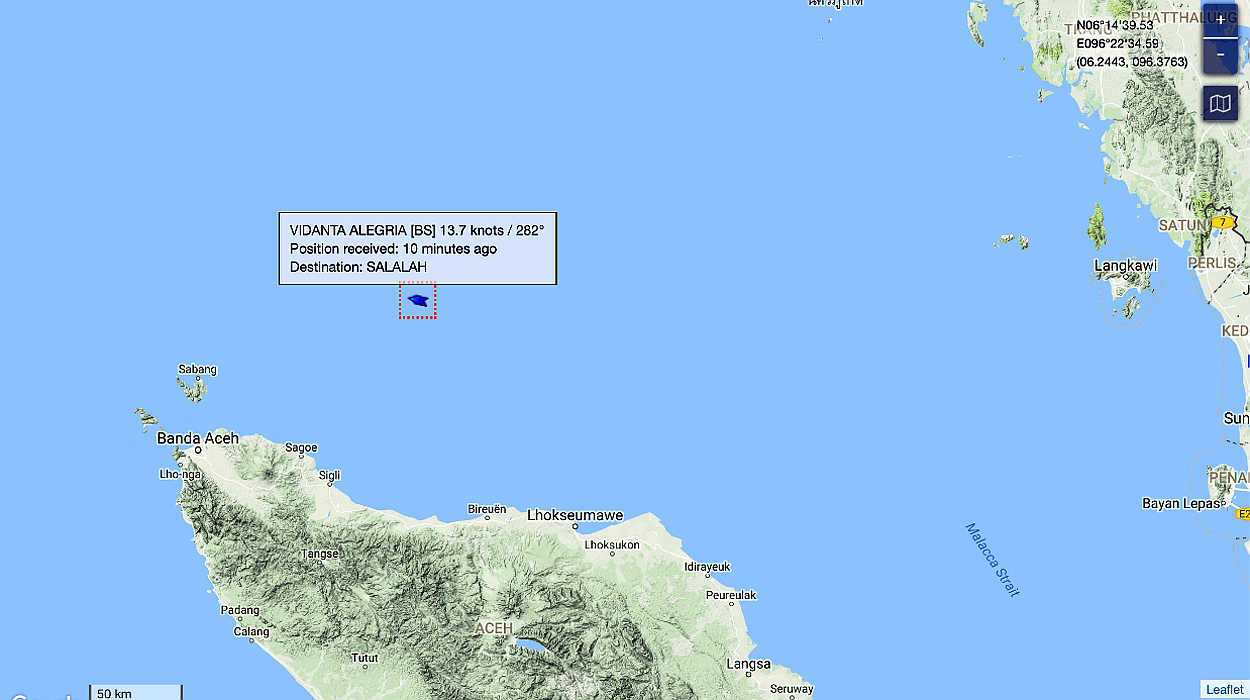Open the map layers selector
The width and height of the screenshot is (1250, 700).
[x=1220, y=103]
